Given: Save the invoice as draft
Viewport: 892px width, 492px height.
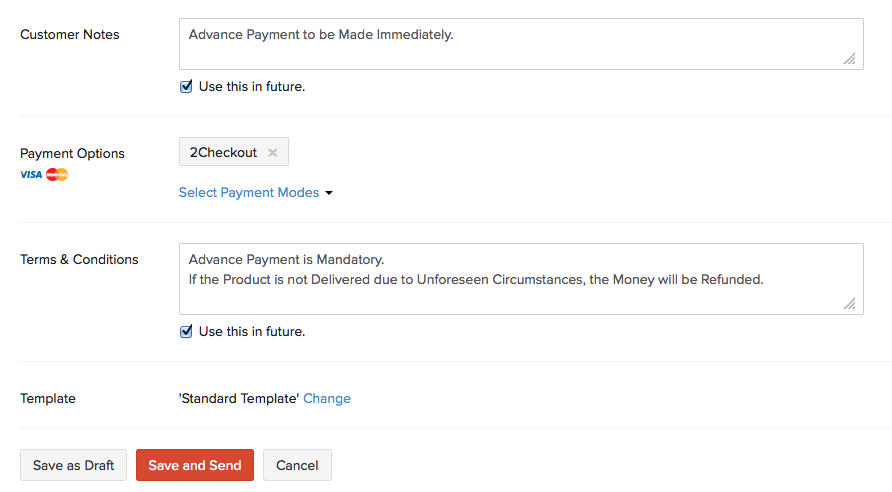Looking at the screenshot, I should tap(74, 465).
